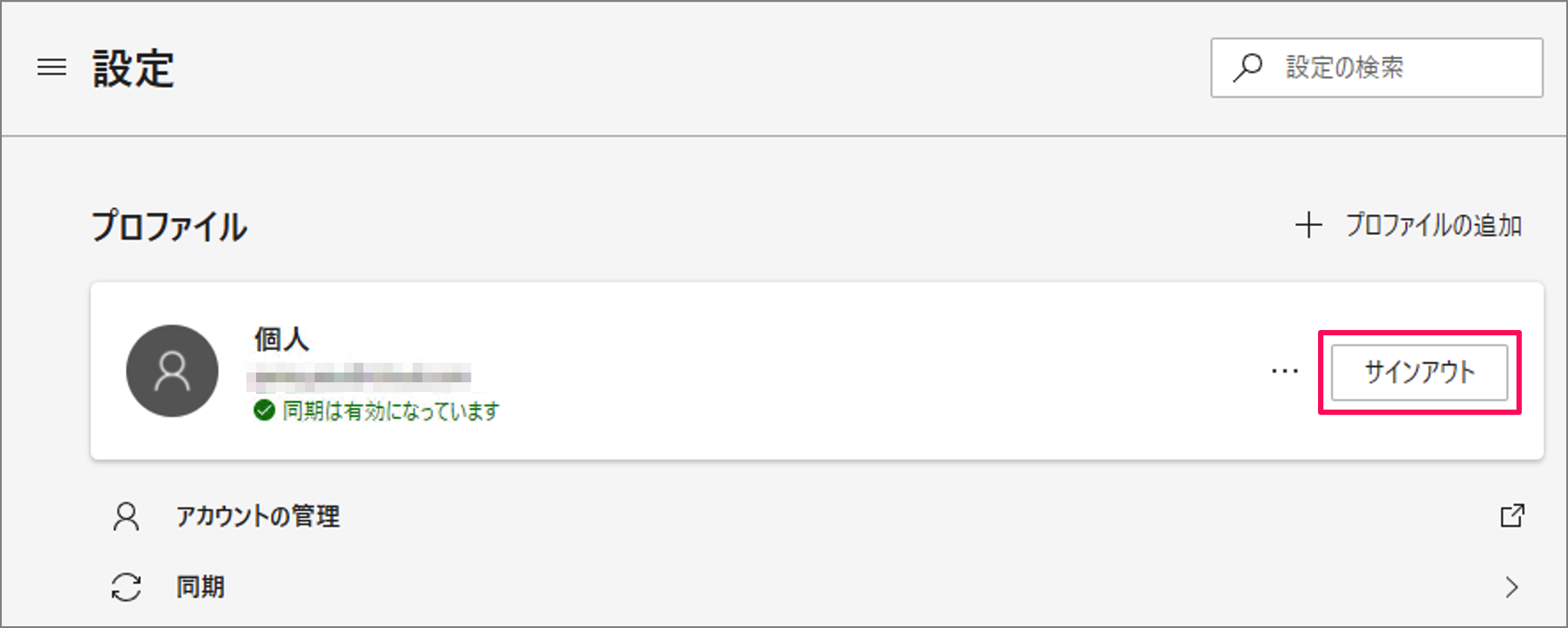Click the blurred account email address
1568x628 pixels.
click(x=359, y=377)
